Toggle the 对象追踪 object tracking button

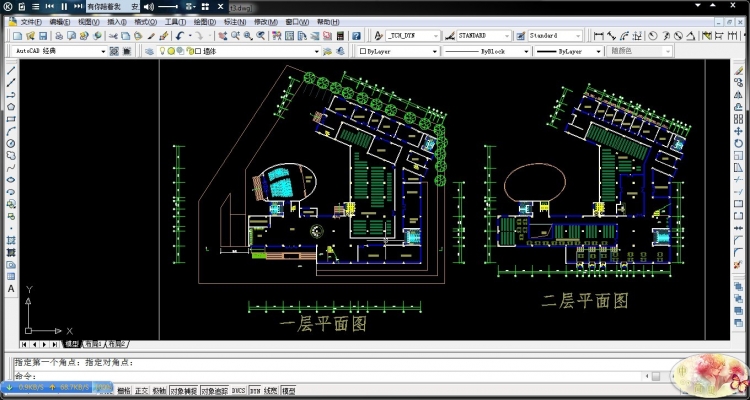pos(214,391)
